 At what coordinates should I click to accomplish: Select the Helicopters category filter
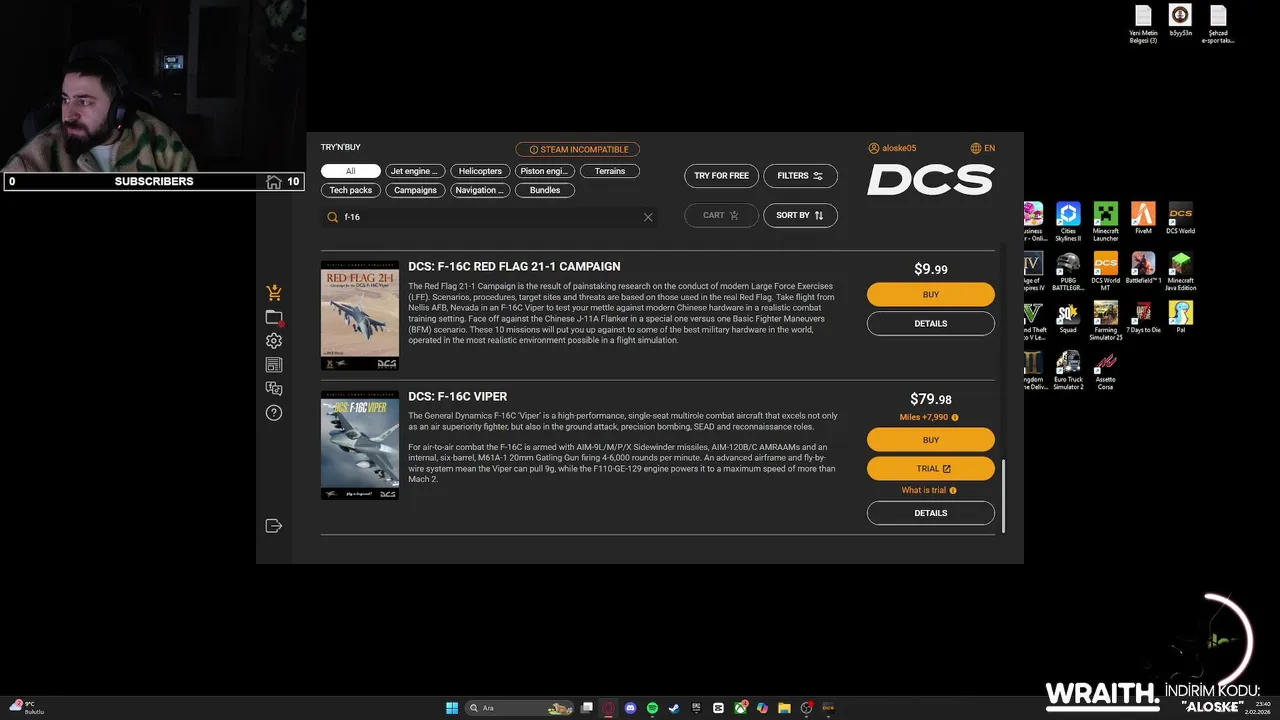click(480, 171)
